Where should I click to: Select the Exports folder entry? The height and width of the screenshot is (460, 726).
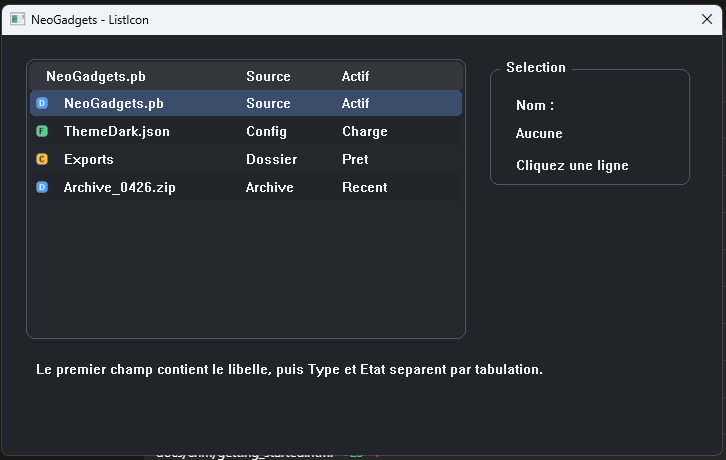click(88, 159)
